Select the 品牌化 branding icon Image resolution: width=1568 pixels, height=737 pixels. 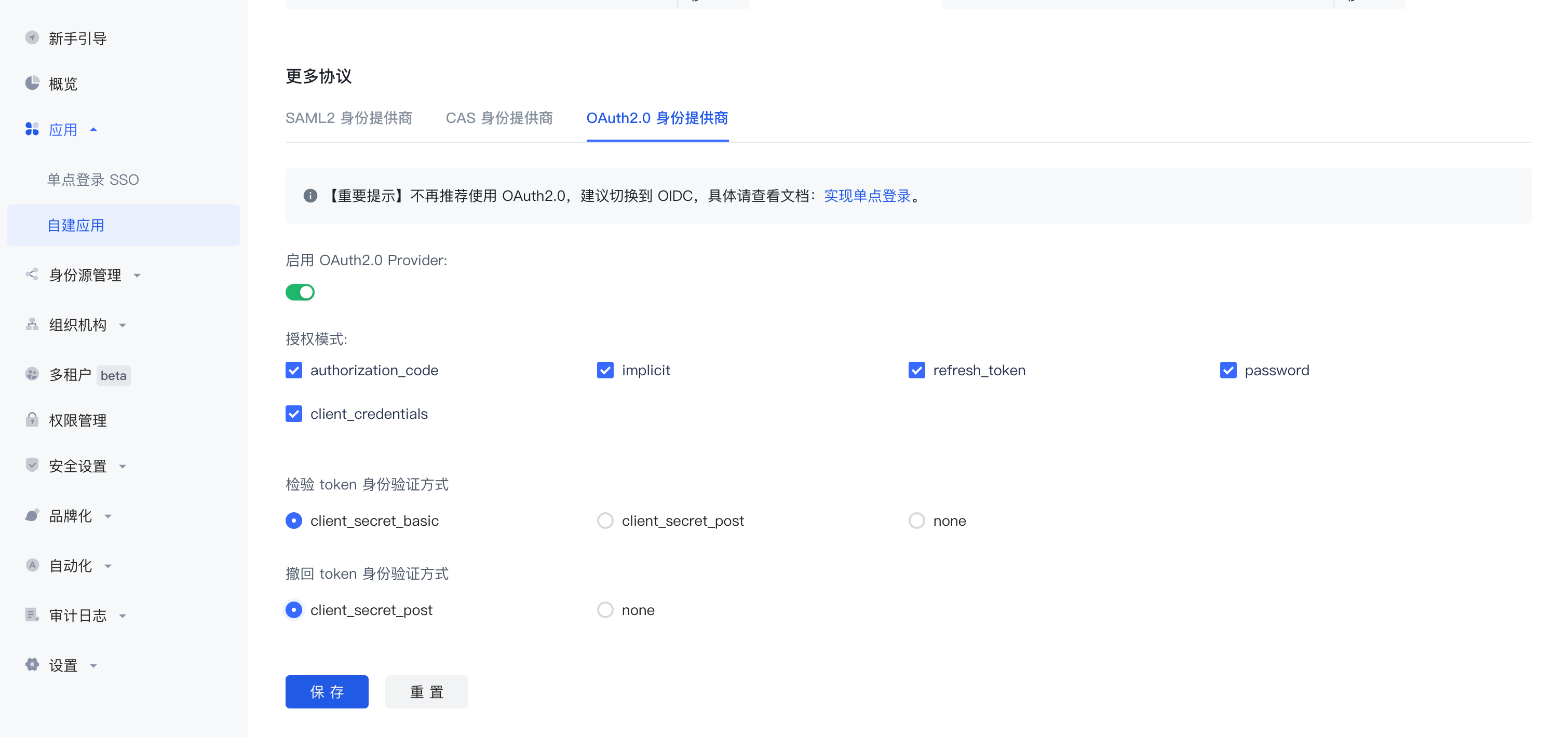click(x=32, y=515)
